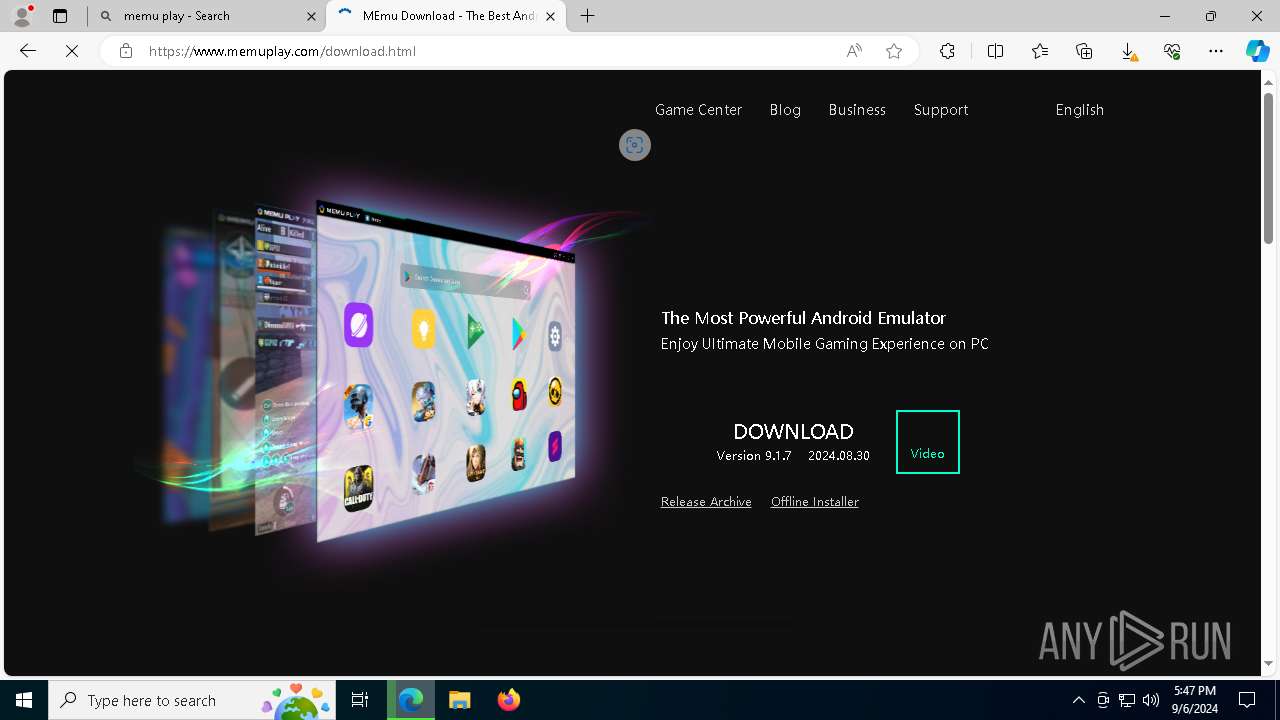Open the Extensions menu

(x=947, y=51)
